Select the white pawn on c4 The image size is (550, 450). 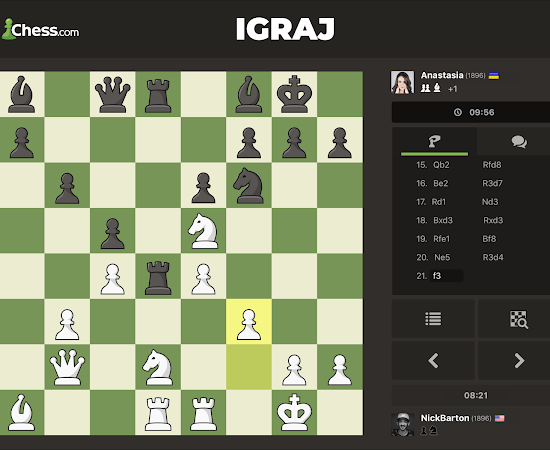tap(112, 279)
